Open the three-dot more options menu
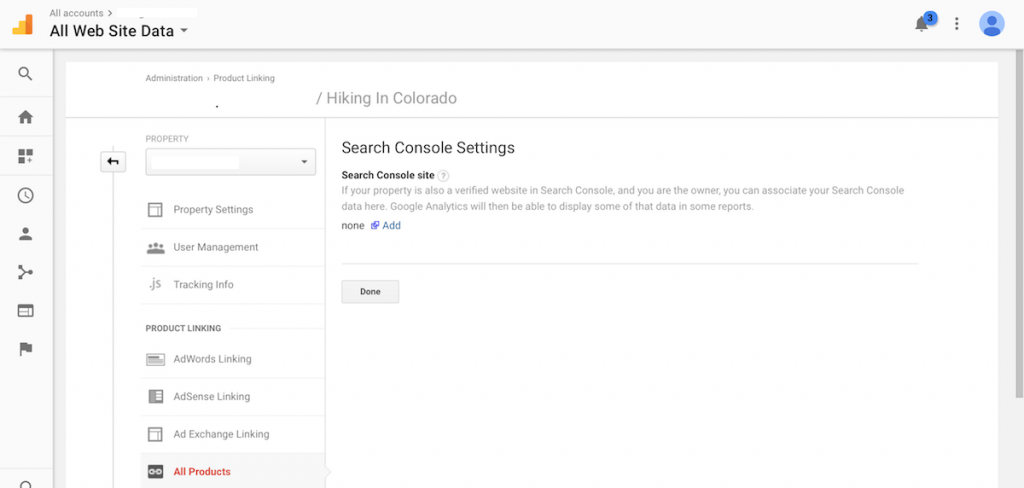 (x=957, y=24)
